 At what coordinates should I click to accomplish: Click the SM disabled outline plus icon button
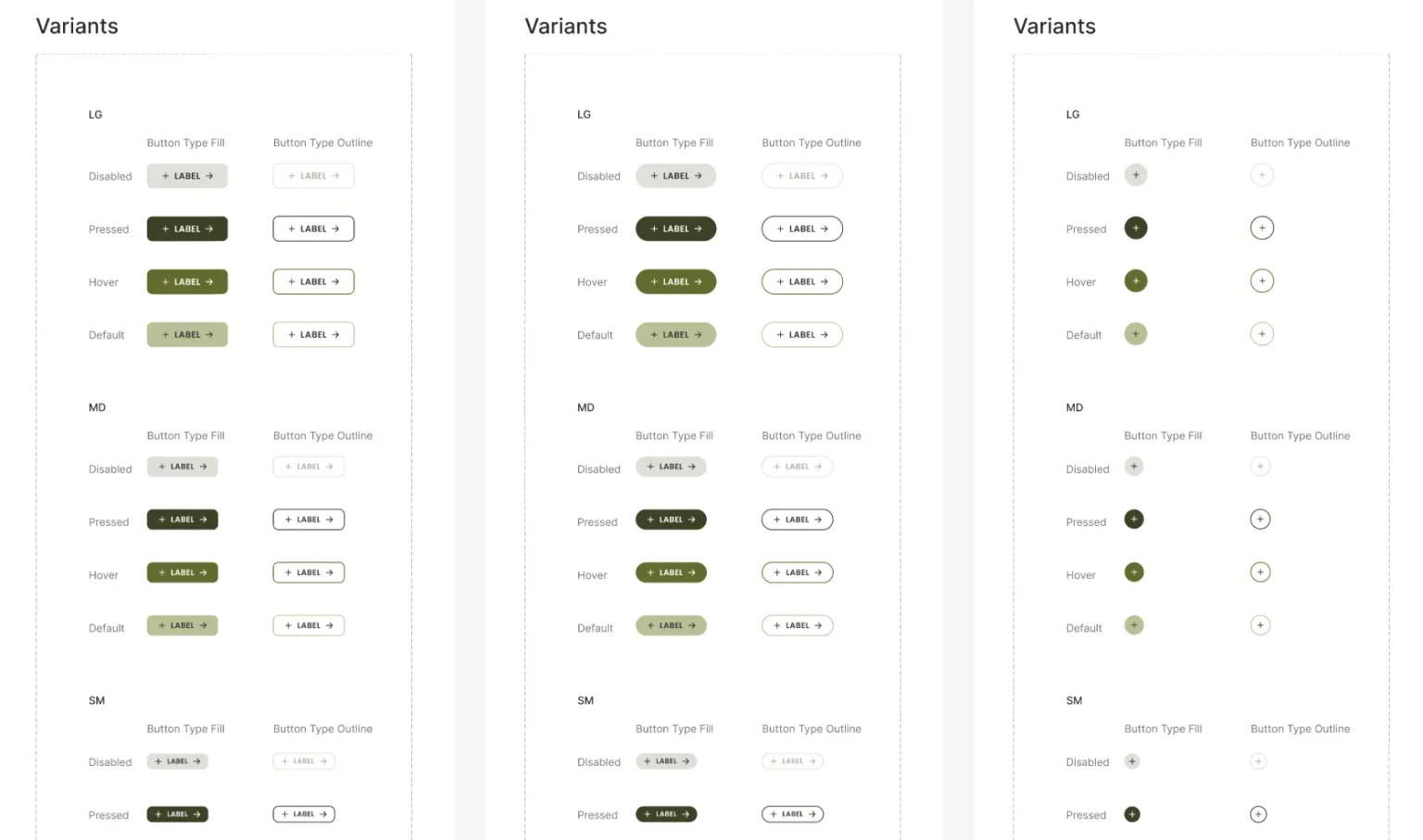pyautogui.click(x=1258, y=760)
